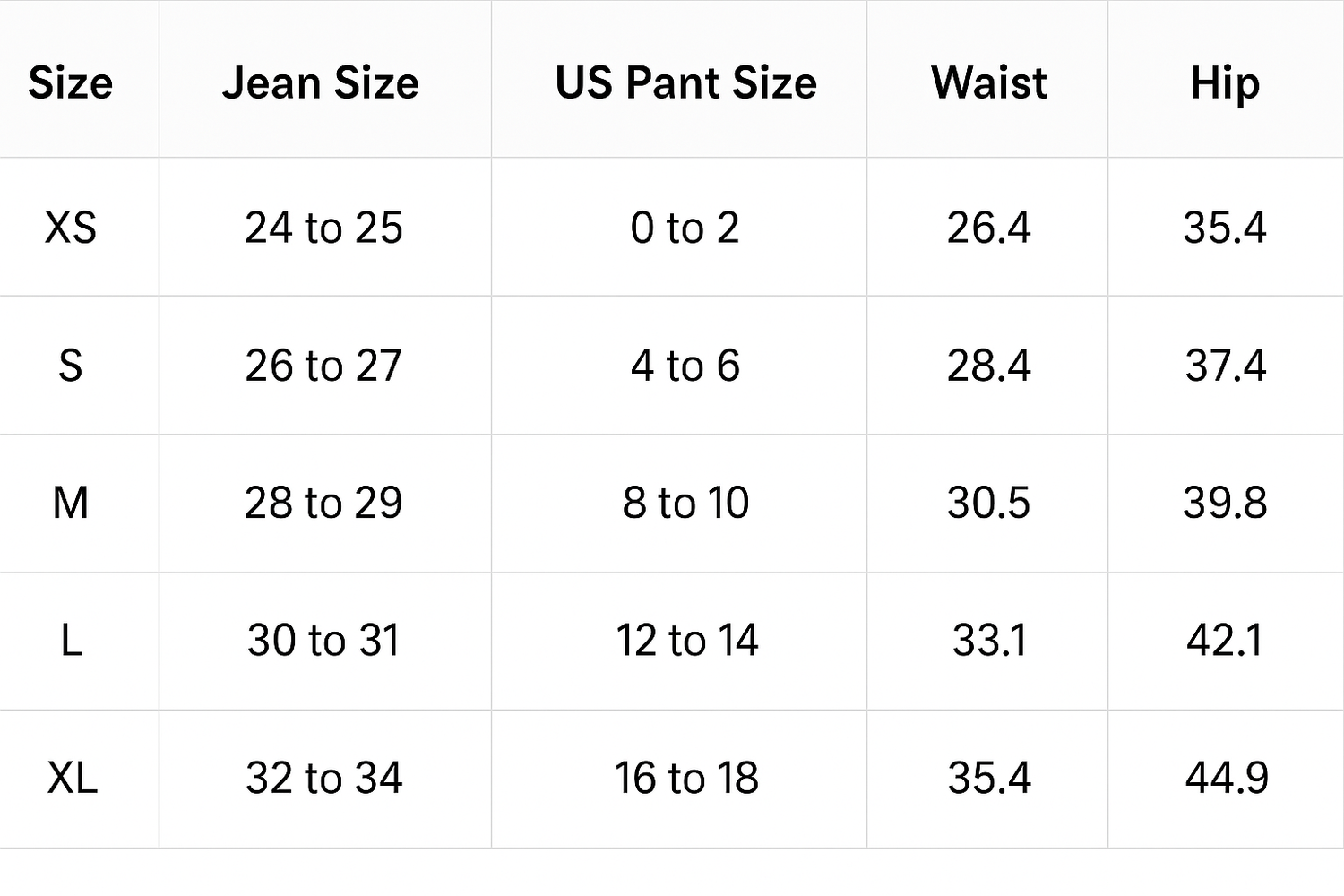This screenshot has height=896, width=1344.
Task: Click the Jean Size column header
Action: pyautogui.click(x=321, y=83)
